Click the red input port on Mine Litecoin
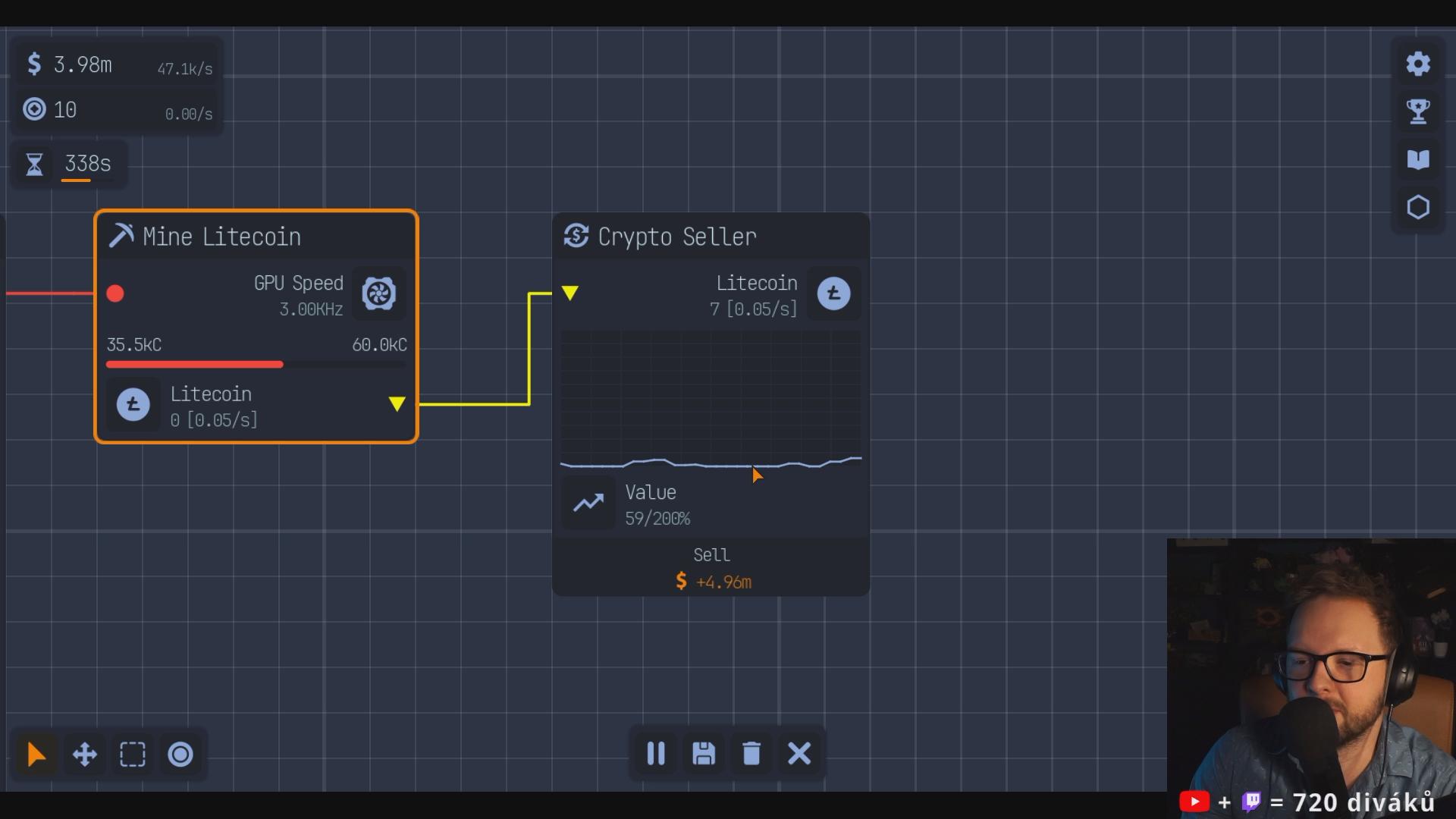 115,293
